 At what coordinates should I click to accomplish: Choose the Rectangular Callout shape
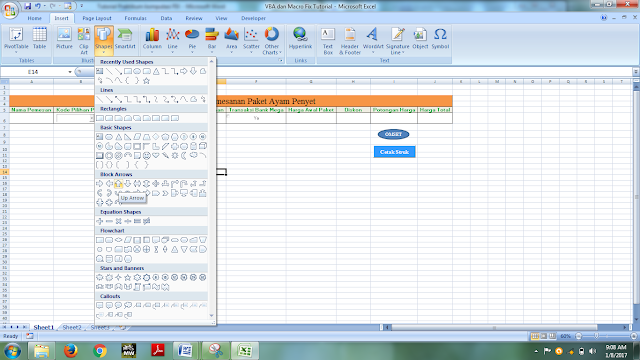[100, 305]
